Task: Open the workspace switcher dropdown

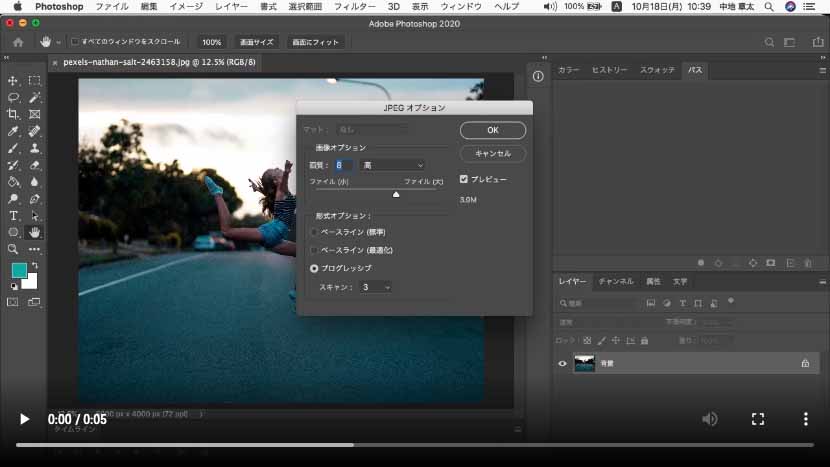Action: point(789,42)
